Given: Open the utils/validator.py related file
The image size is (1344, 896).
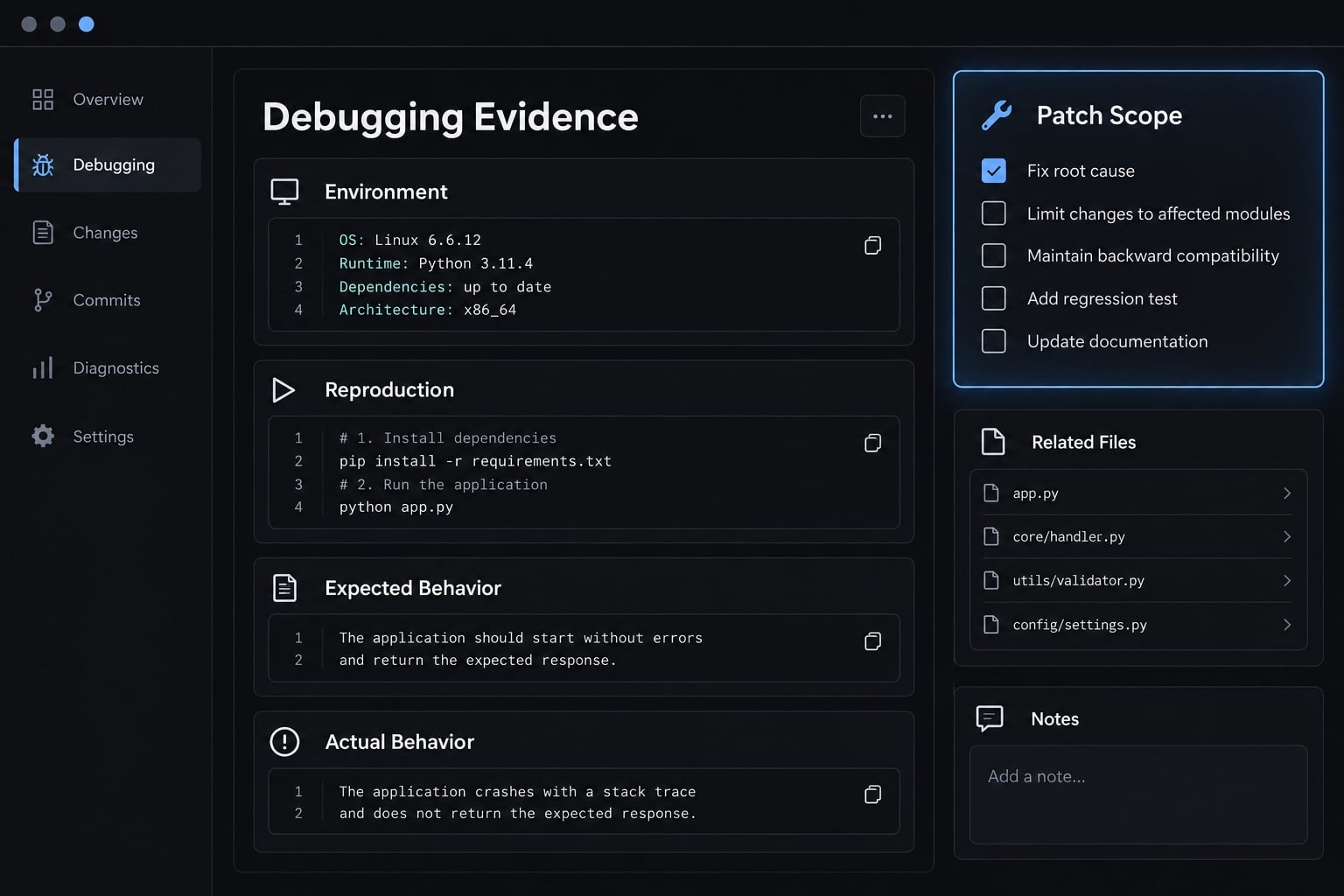Looking at the screenshot, I should pos(1138,580).
